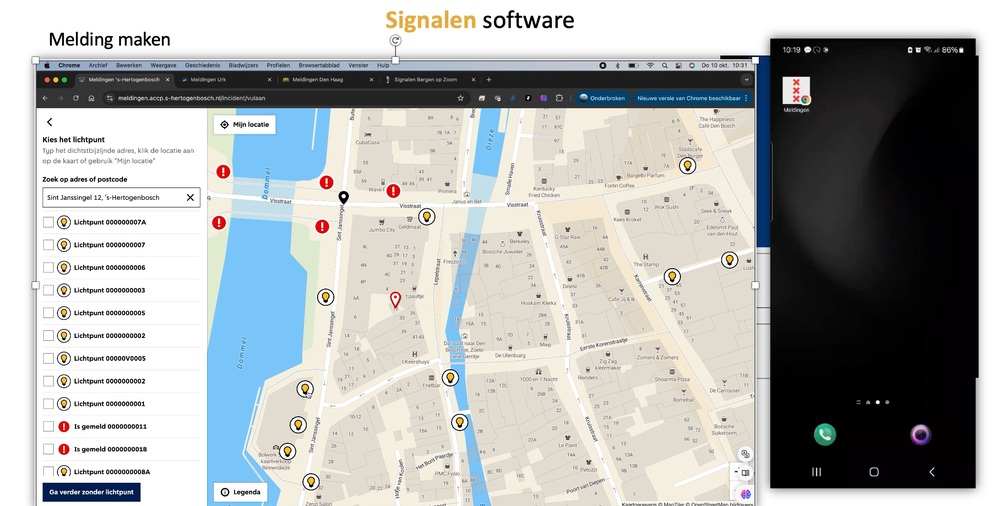The image size is (1000, 506).
Task: Click the date and time Do 10 okt.
Action: (x=724, y=65)
